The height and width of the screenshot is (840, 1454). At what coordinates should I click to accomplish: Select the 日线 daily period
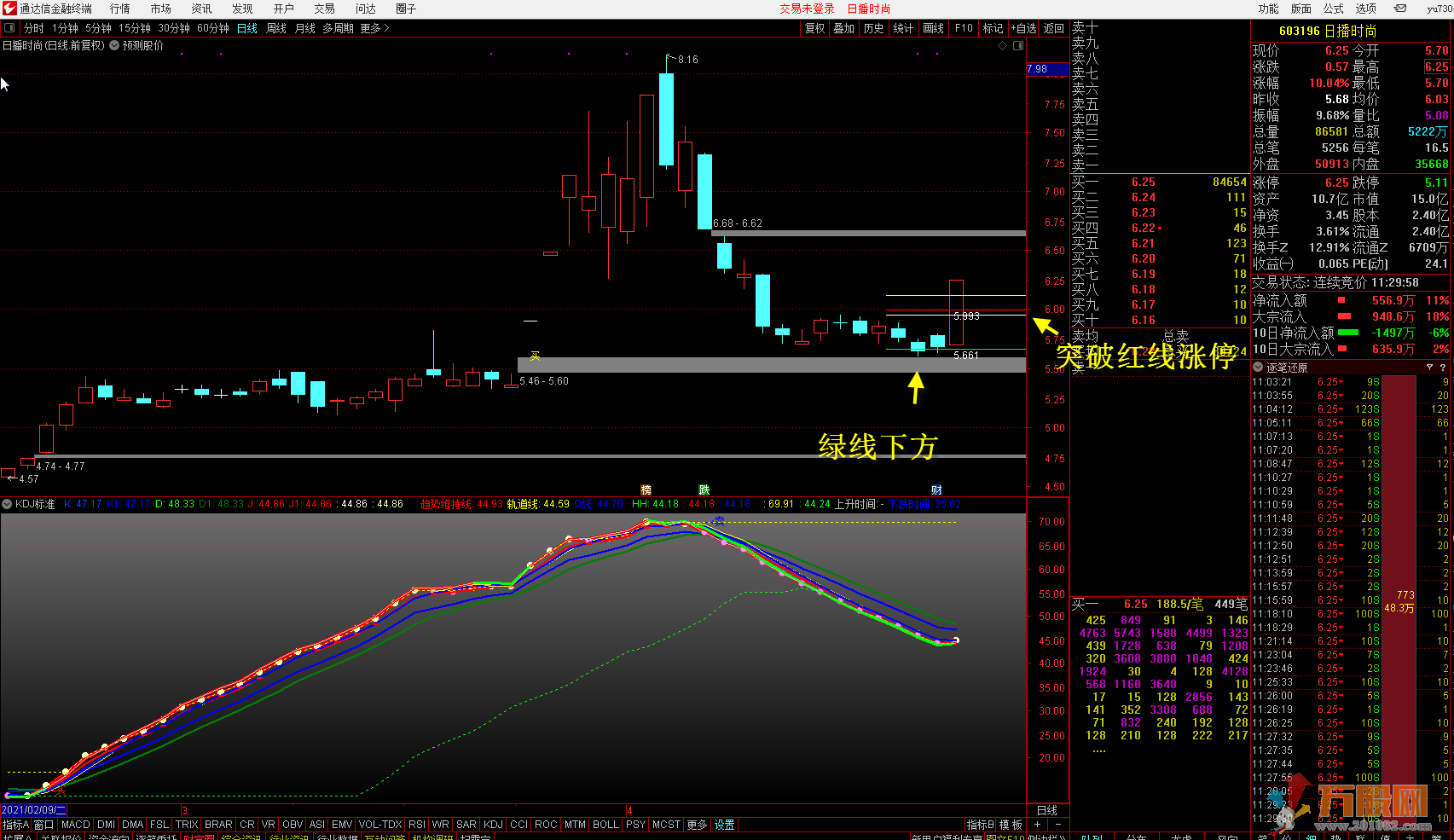[x=247, y=28]
